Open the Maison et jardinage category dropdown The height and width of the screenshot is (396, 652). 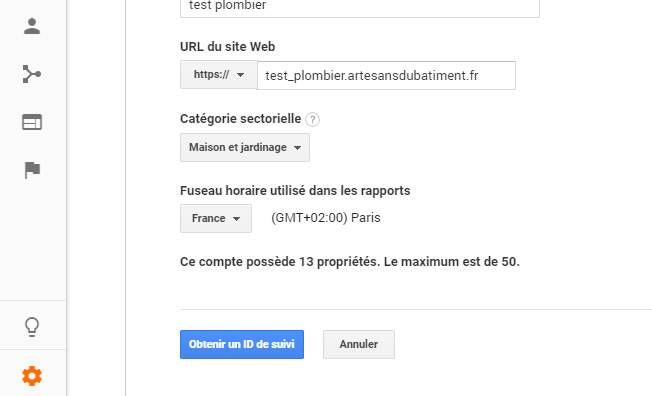[245, 147]
